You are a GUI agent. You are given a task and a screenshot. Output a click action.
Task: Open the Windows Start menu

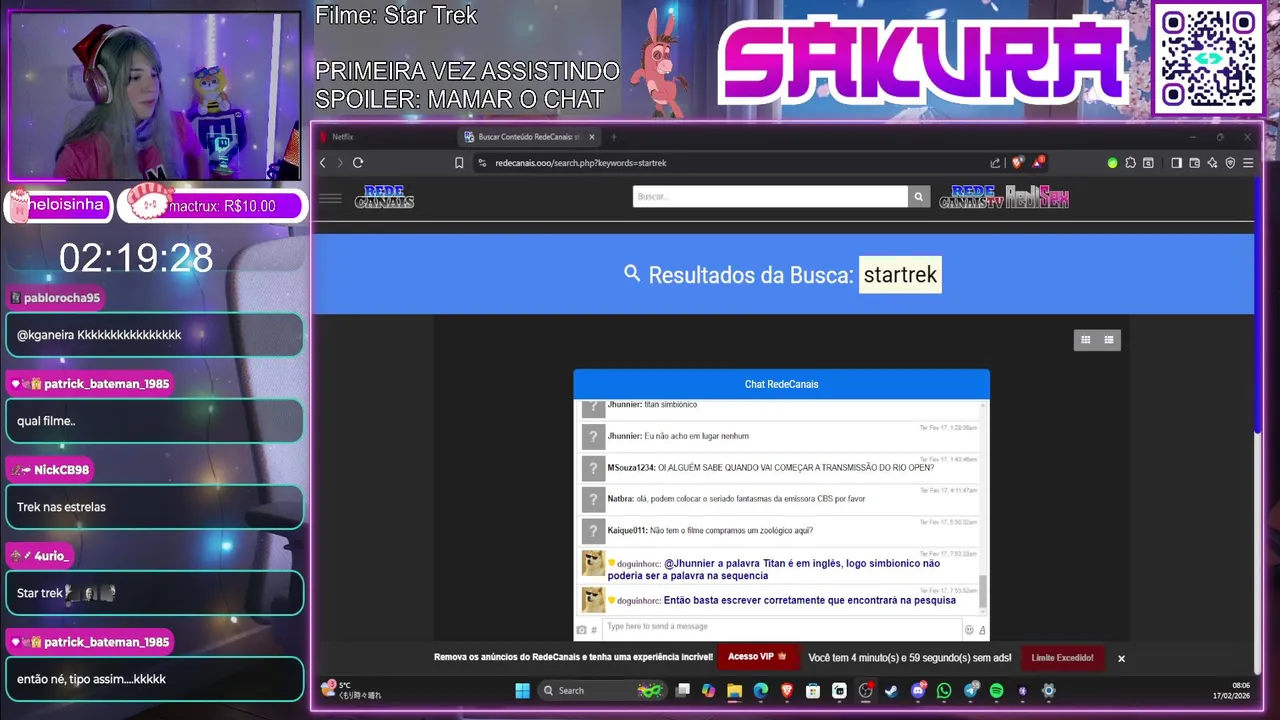pyautogui.click(x=522, y=691)
